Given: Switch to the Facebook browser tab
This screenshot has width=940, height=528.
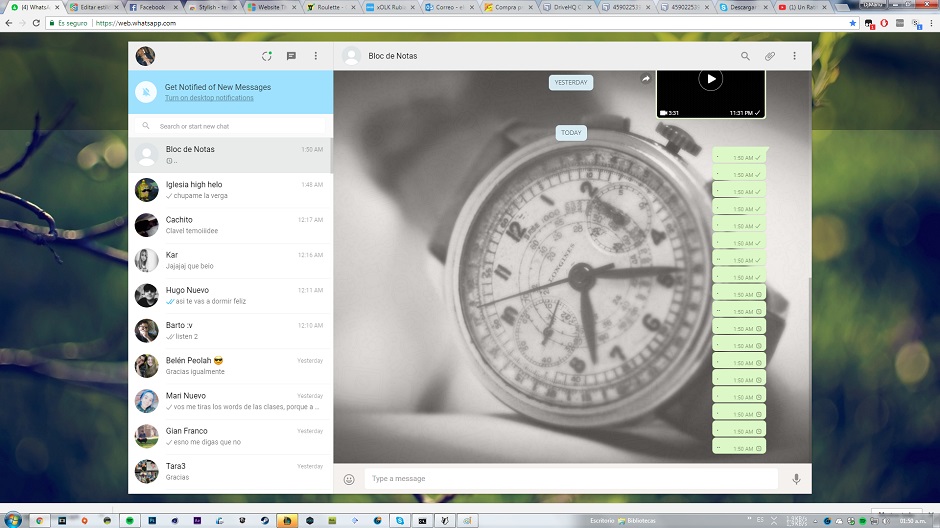Looking at the screenshot, I should pos(150,7).
